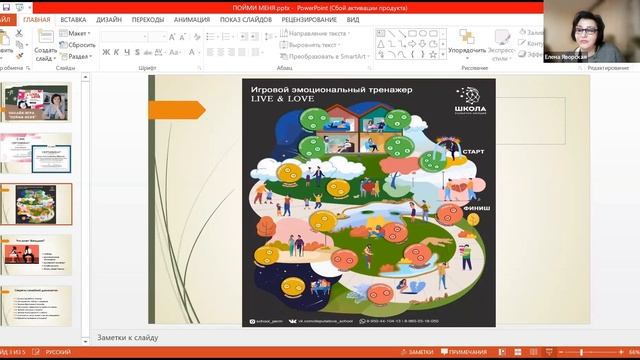The image size is (640, 360).
Task: Toggle align text left
Action: [210, 52]
